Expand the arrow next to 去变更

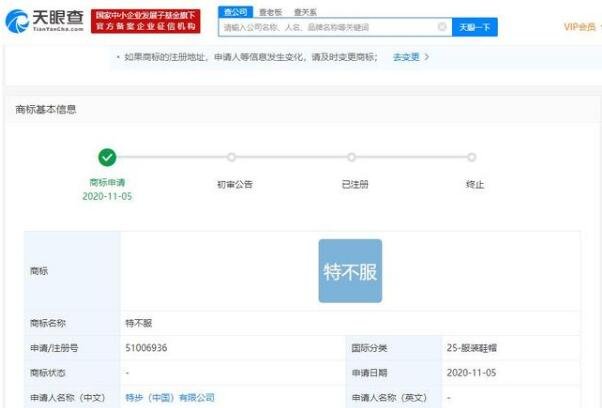427,57
